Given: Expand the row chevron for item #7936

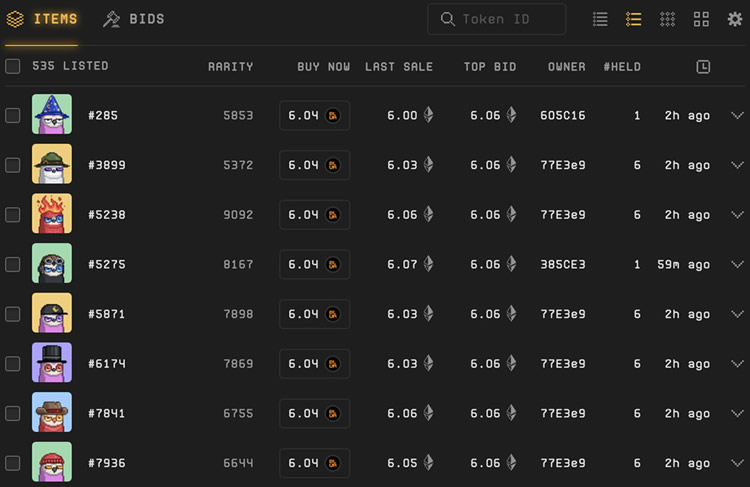Looking at the screenshot, I should point(737,463).
